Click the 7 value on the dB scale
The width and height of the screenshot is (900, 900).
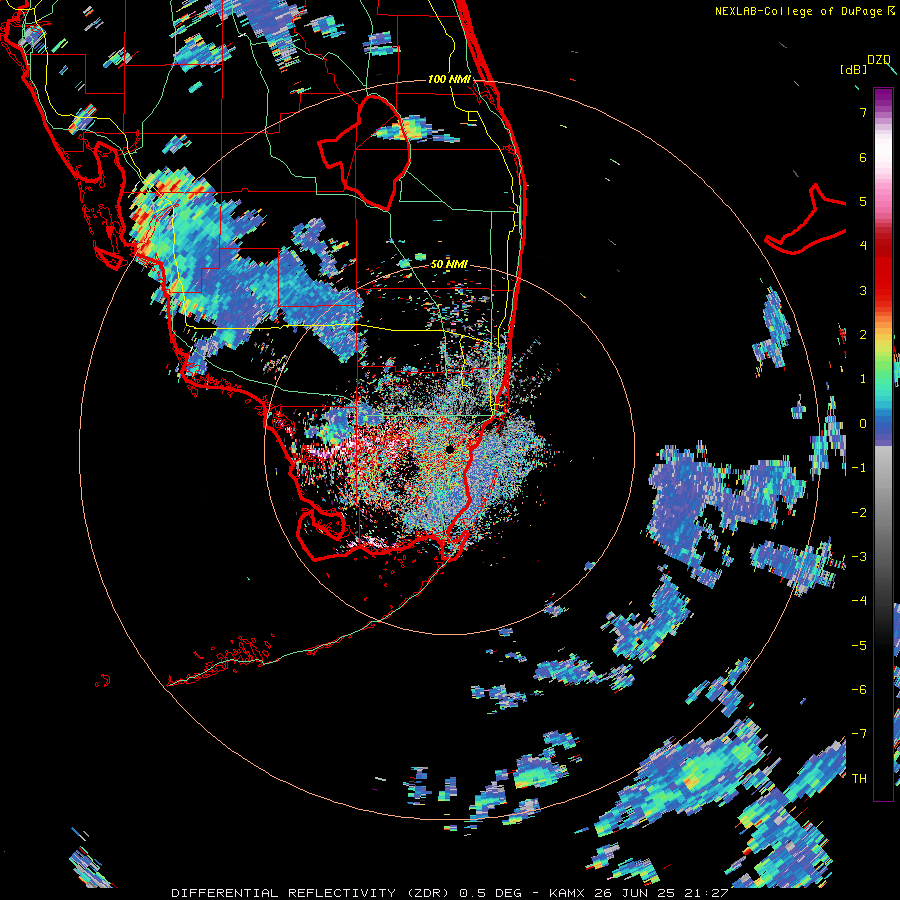pos(863,112)
